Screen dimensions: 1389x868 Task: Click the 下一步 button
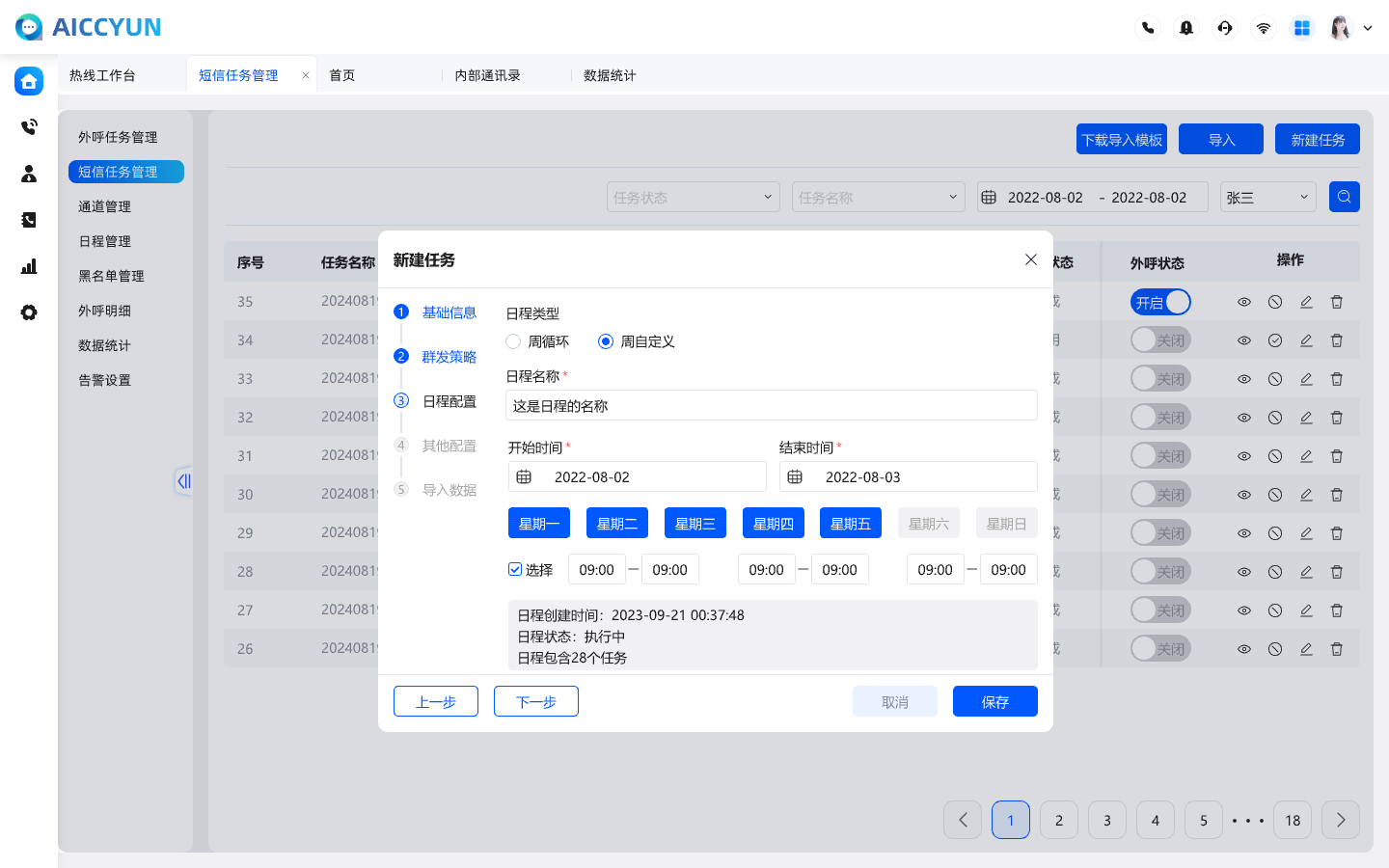[x=535, y=701]
